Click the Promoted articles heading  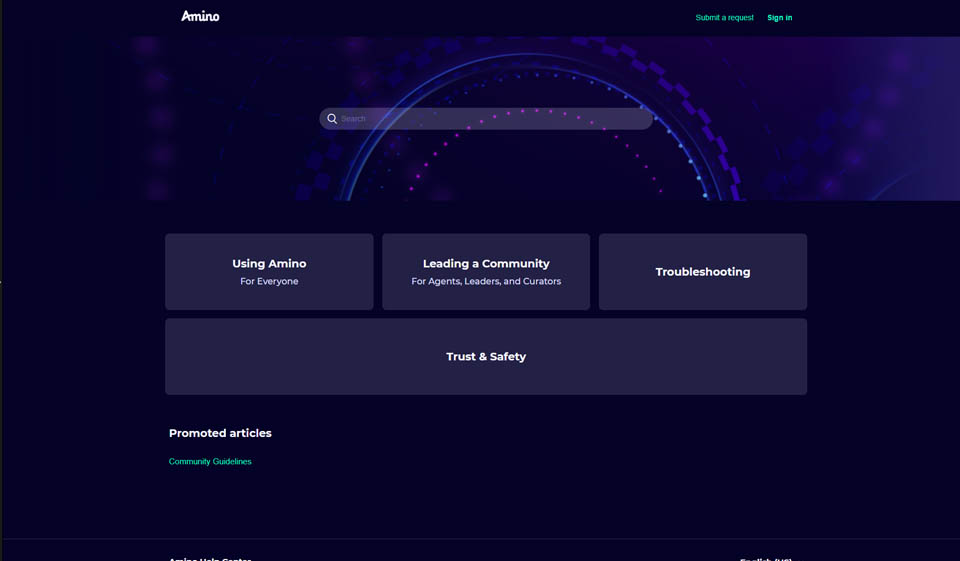pyautogui.click(x=220, y=433)
